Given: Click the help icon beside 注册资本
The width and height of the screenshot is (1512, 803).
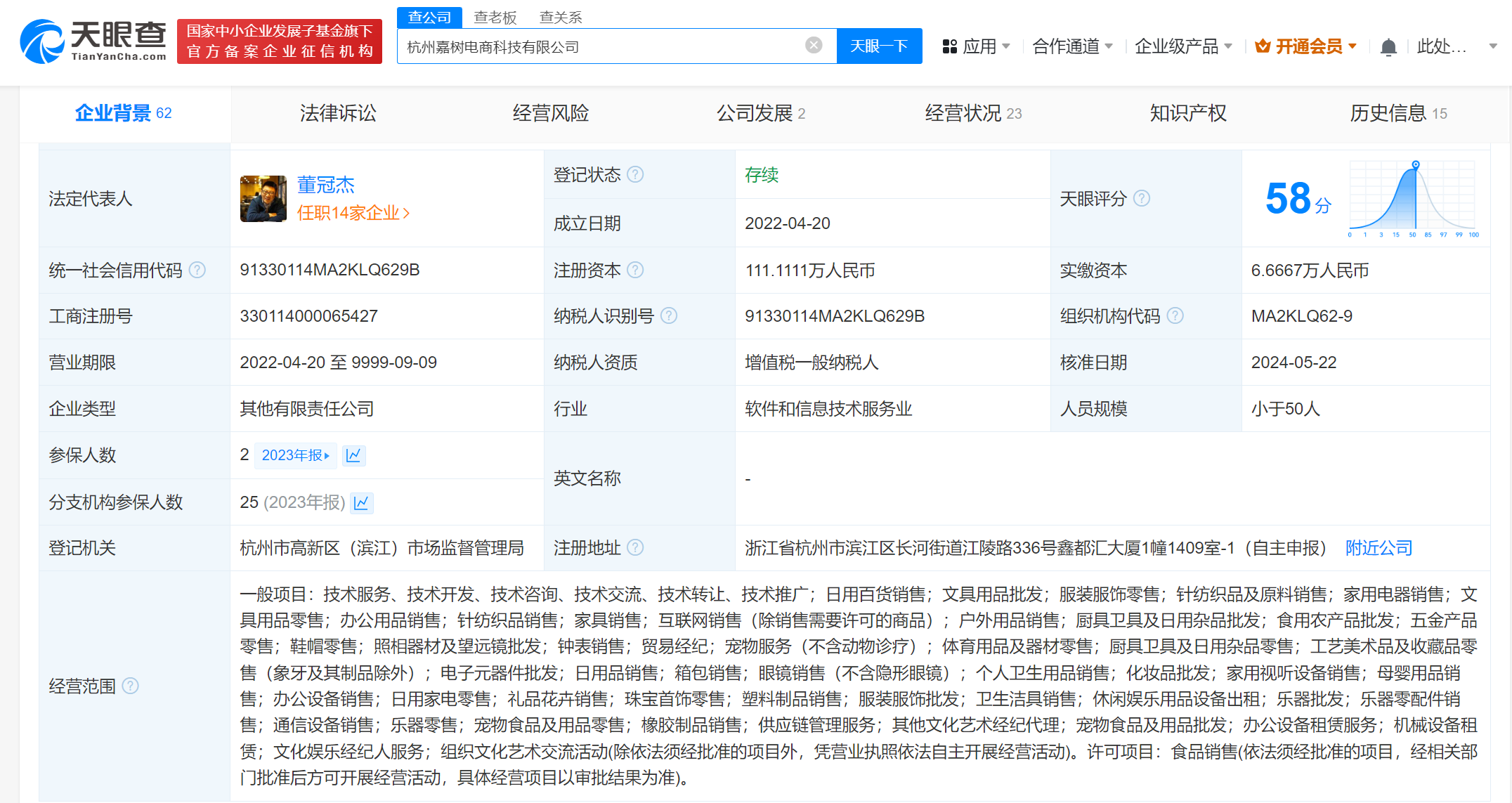Looking at the screenshot, I should tap(636, 270).
